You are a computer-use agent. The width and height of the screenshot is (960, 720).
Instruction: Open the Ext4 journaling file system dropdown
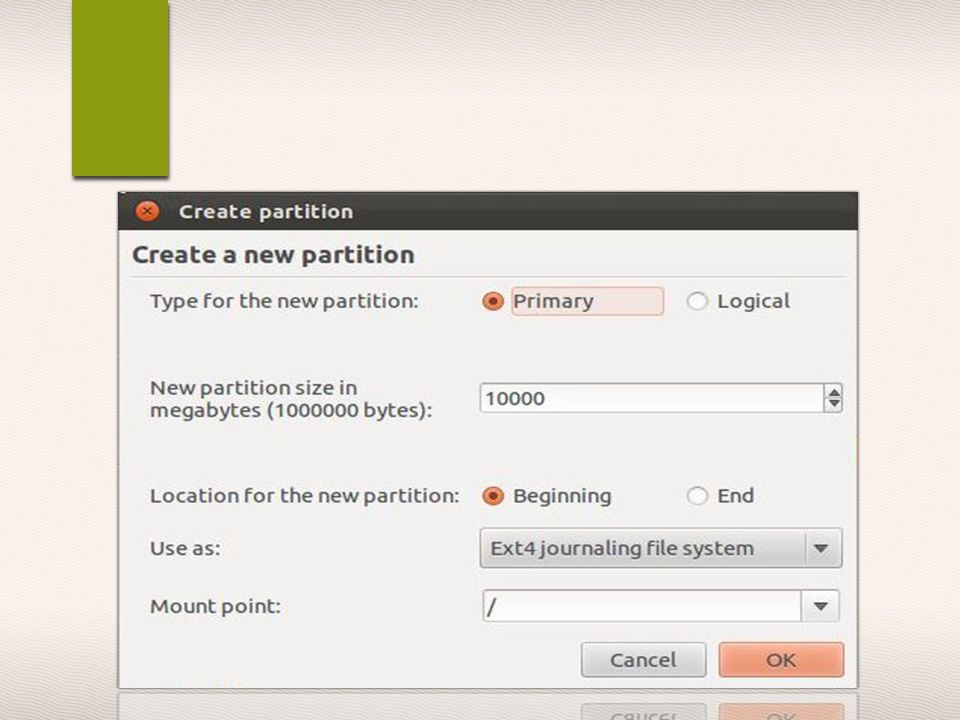tap(661, 548)
